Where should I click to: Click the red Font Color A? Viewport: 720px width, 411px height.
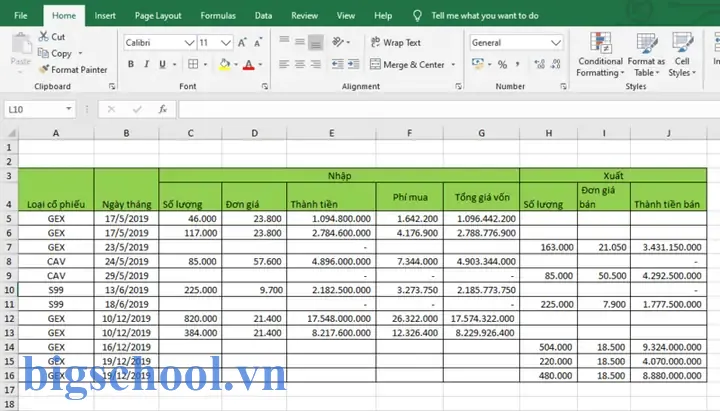point(248,64)
